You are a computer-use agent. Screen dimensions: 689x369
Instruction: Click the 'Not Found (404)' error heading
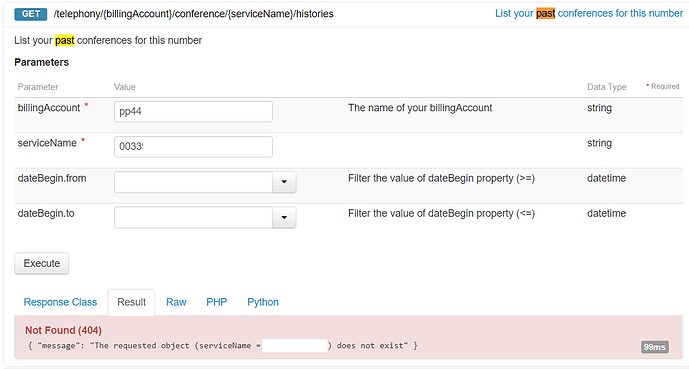point(63,330)
